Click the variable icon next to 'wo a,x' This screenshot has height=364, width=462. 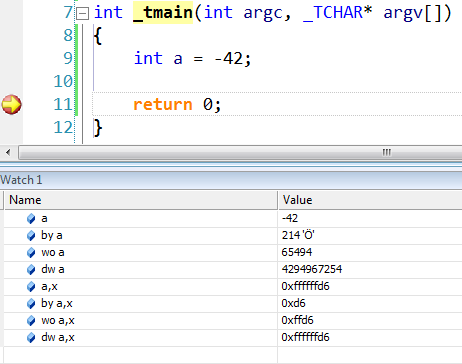coord(31,321)
